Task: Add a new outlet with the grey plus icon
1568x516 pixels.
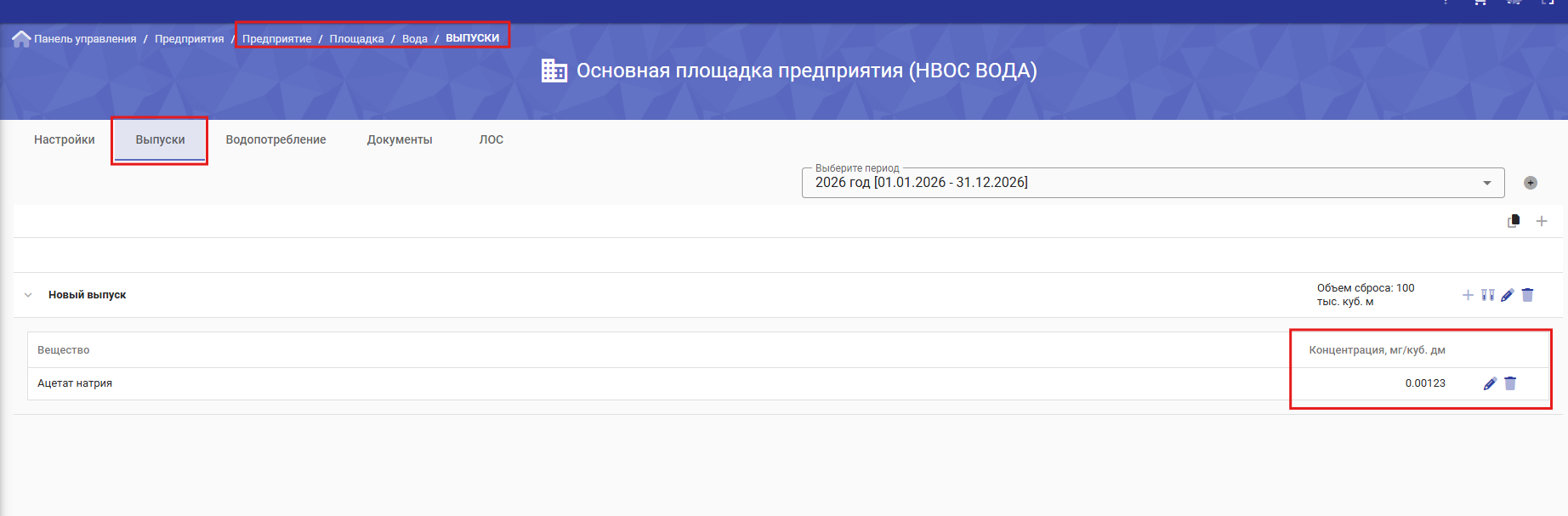Action: [x=1542, y=221]
